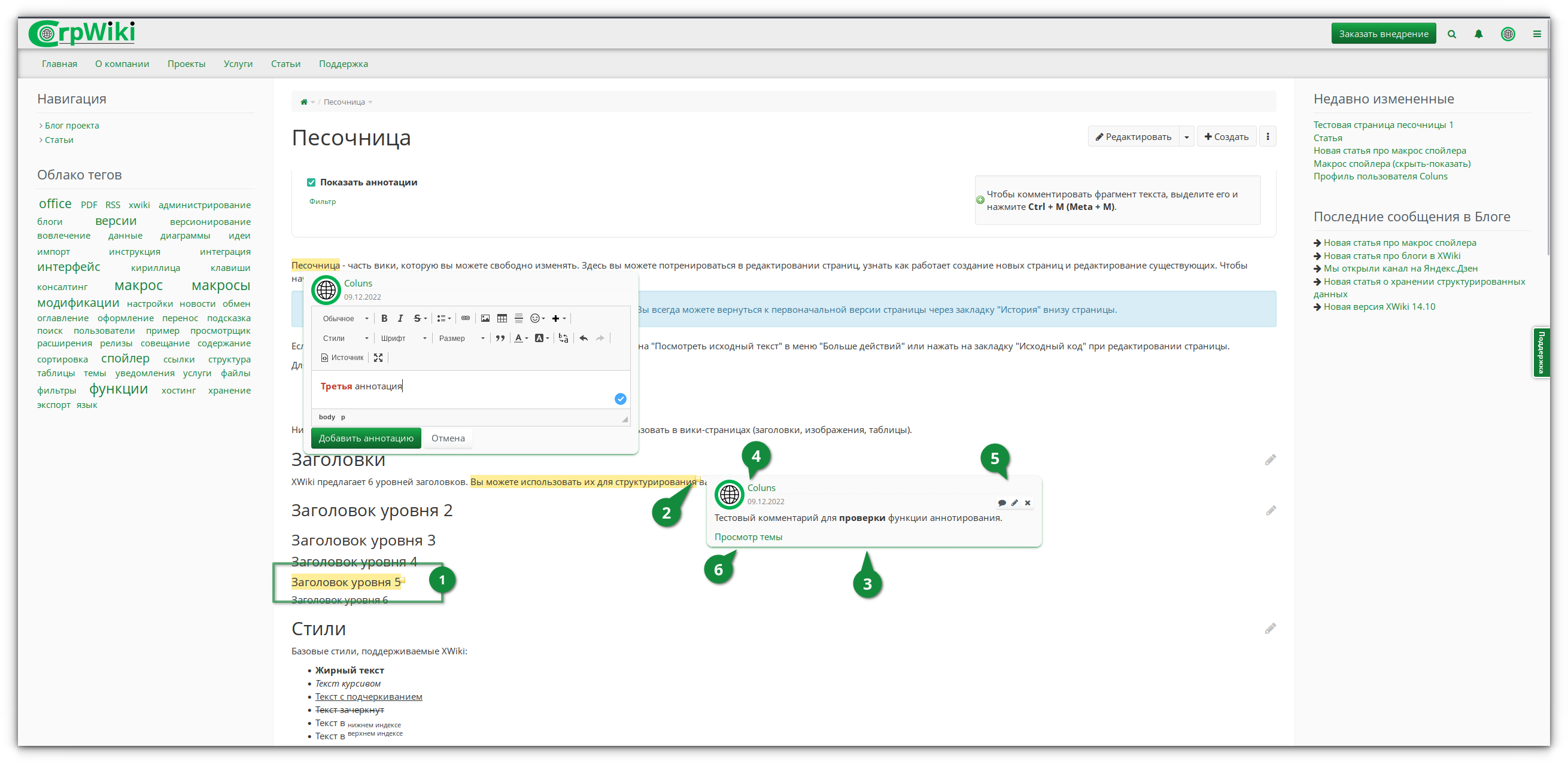
Task: Open the Проекты menu item
Action: click(x=186, y=64)
